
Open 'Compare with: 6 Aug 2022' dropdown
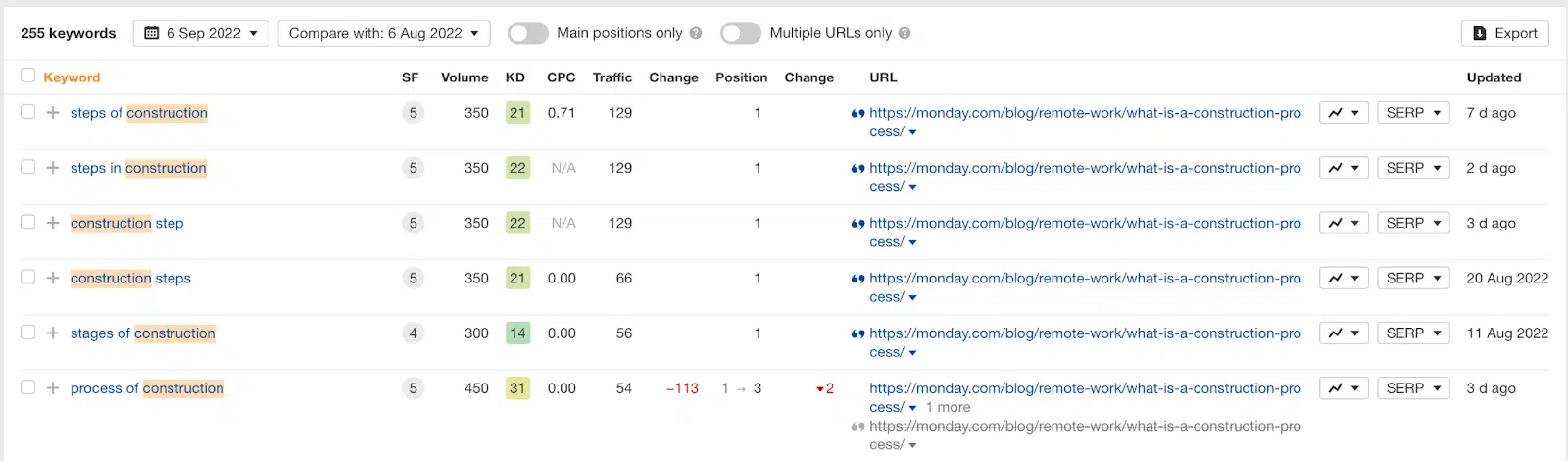384,33
